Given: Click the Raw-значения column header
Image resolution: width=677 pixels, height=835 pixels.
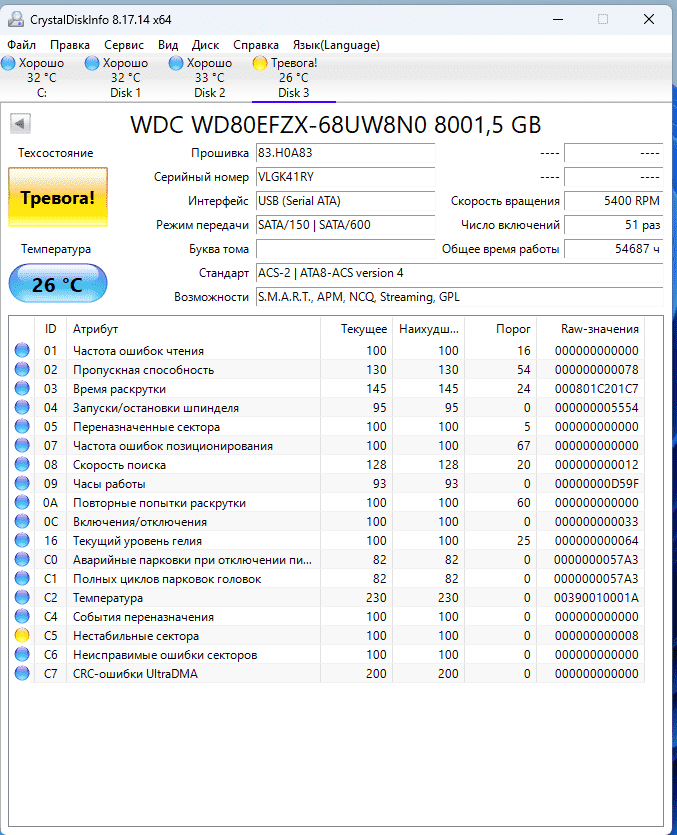Looking at the screenshot, I should point(600,328).
